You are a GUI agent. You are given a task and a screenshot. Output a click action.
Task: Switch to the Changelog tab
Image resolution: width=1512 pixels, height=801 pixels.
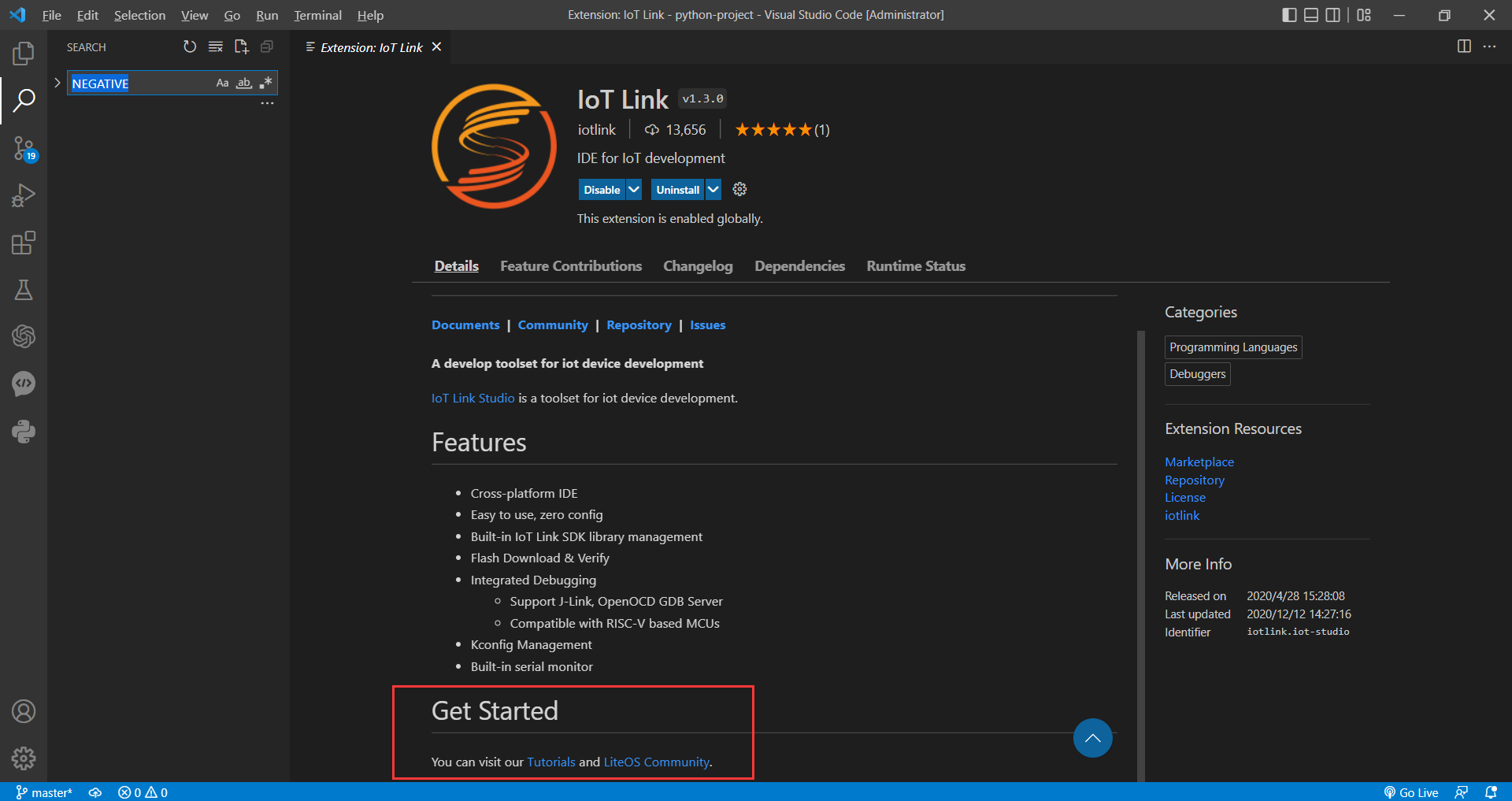point(698,266)
